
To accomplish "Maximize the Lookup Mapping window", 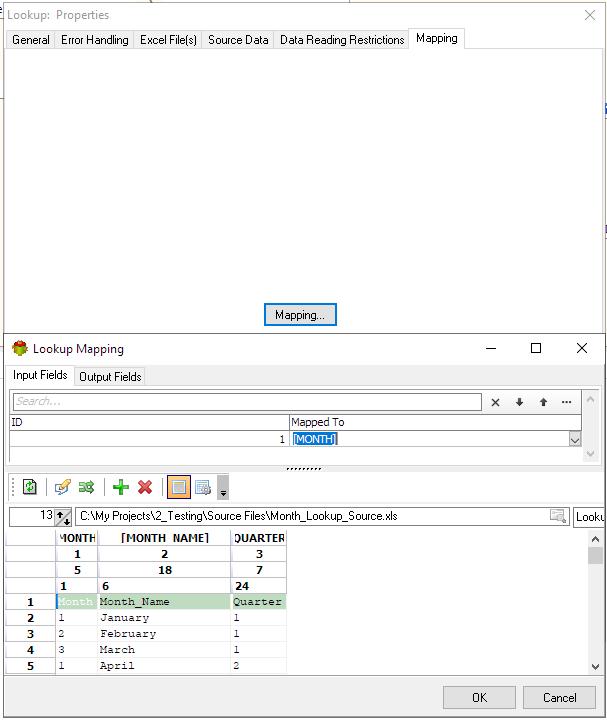I will coord(536,348).
